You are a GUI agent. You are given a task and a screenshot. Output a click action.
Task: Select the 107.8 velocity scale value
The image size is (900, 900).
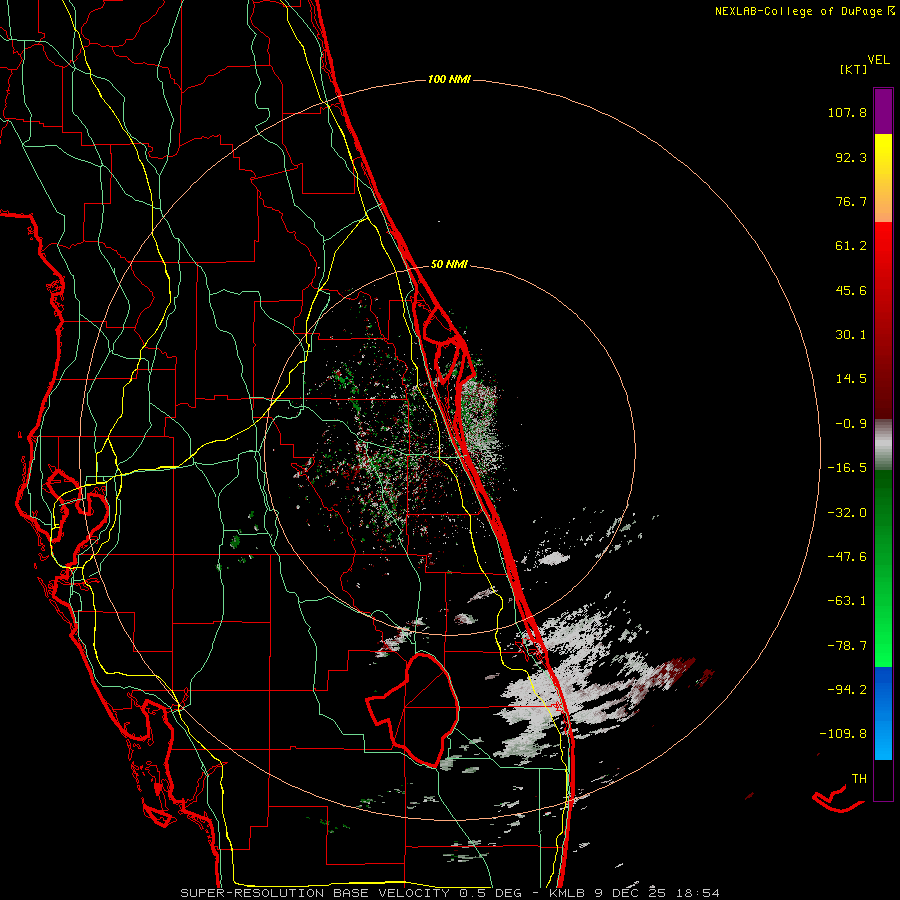tap(847, 112)
